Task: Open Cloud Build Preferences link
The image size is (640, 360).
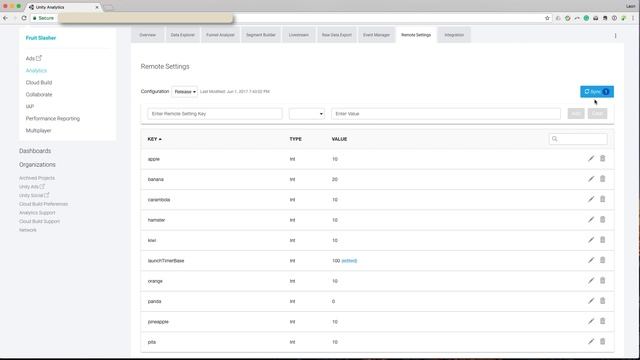Action: [43, 204]
